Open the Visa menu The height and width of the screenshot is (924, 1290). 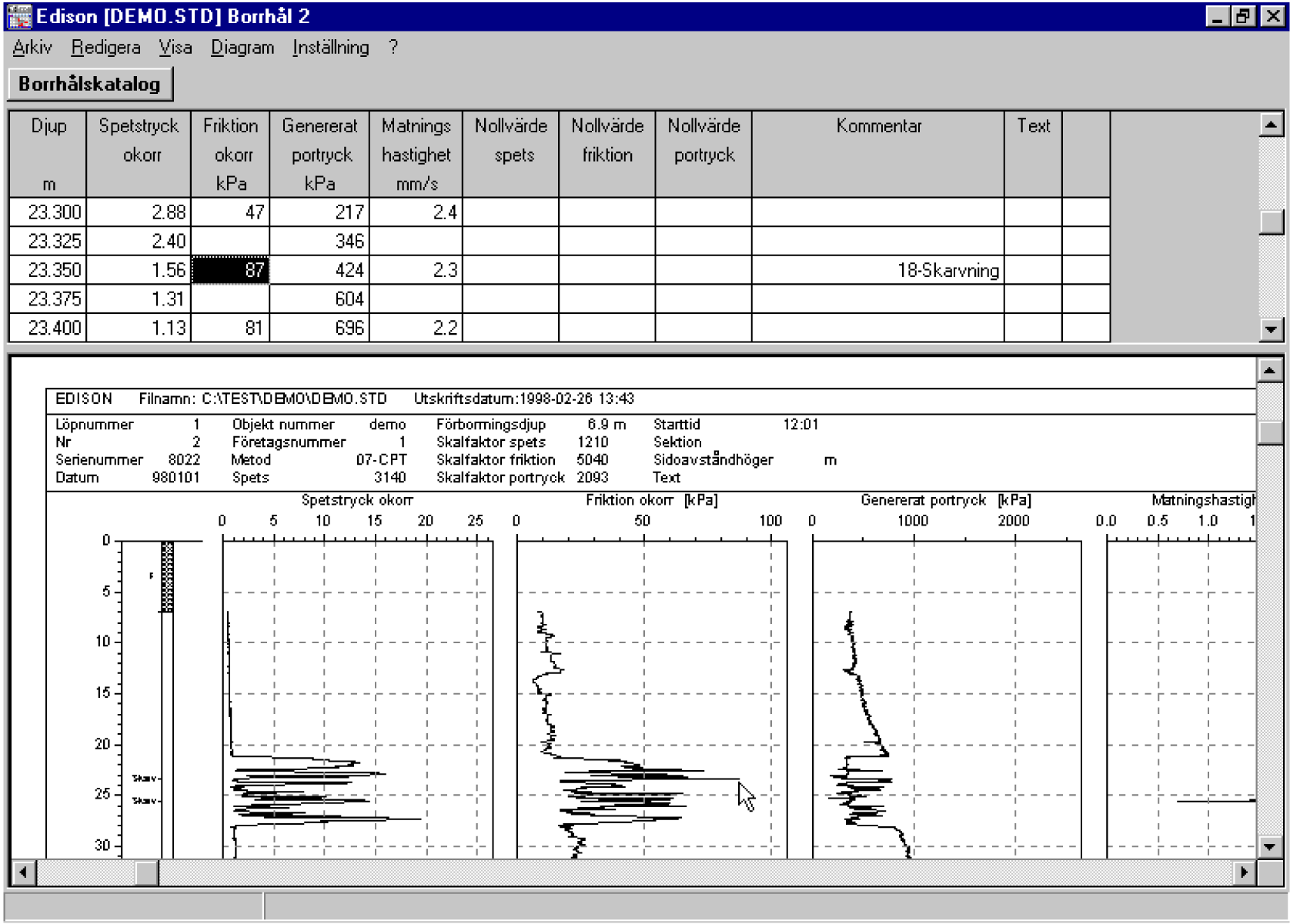[x=175, y=48]
